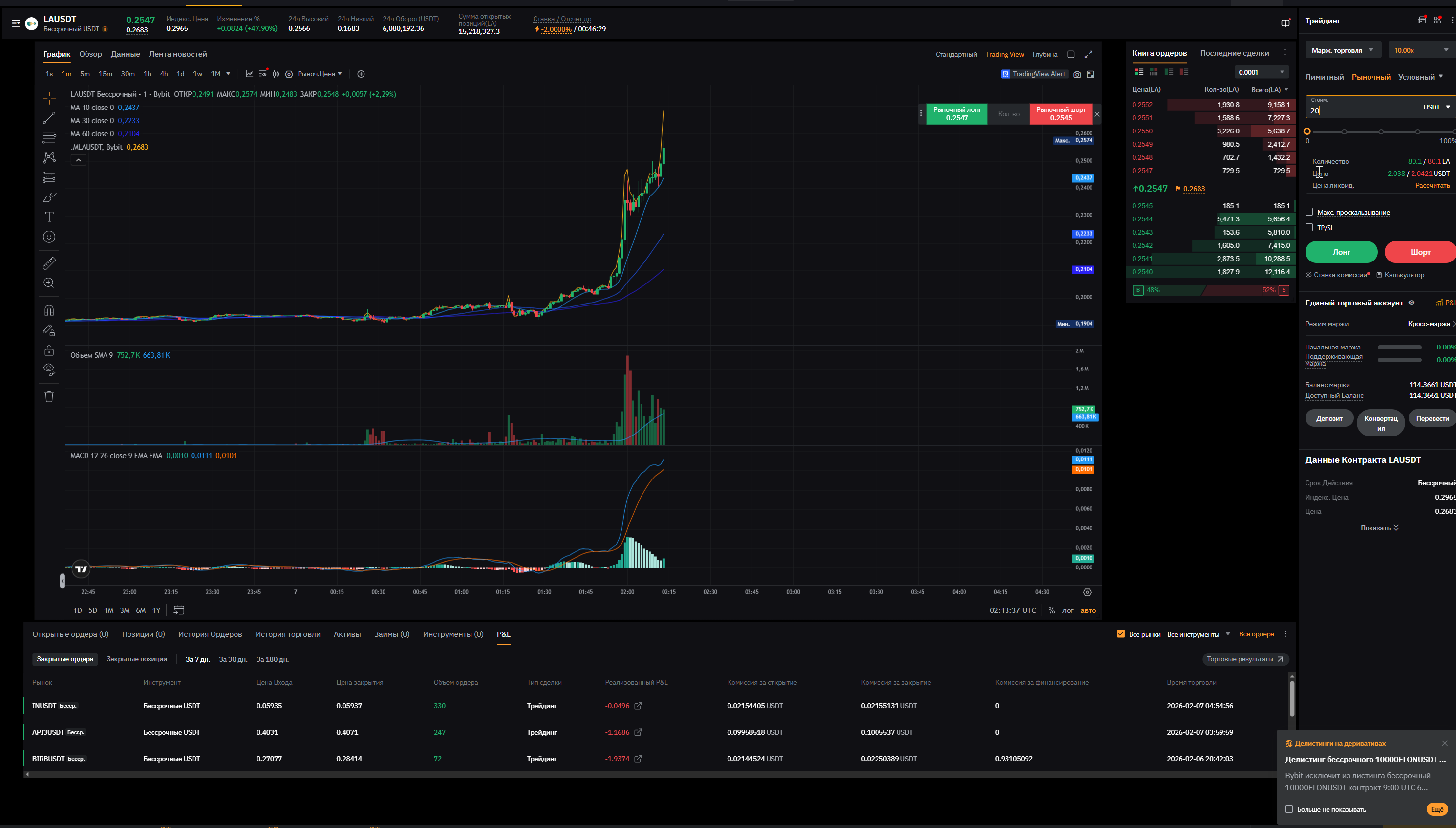Click the trash remove drawings icon

(x=49, y=396)
